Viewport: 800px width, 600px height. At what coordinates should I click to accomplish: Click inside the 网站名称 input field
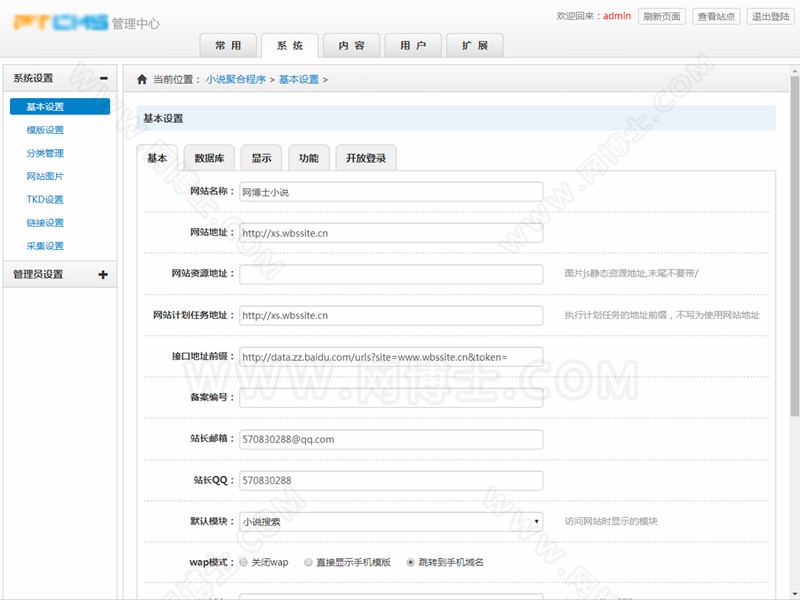[390, 191]
